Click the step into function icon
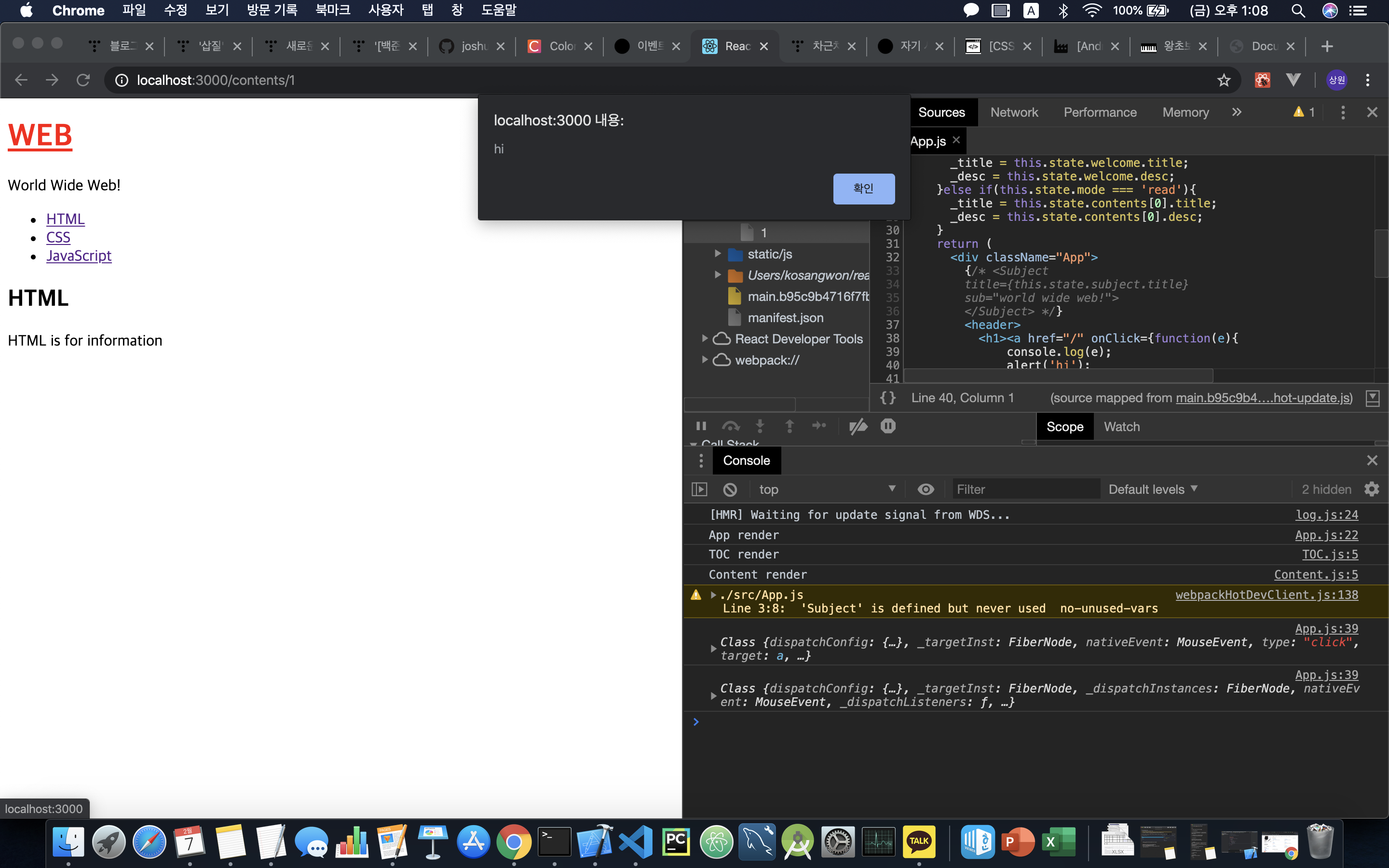The width and height of the screenshot is (1389, 868). (760, 426)
